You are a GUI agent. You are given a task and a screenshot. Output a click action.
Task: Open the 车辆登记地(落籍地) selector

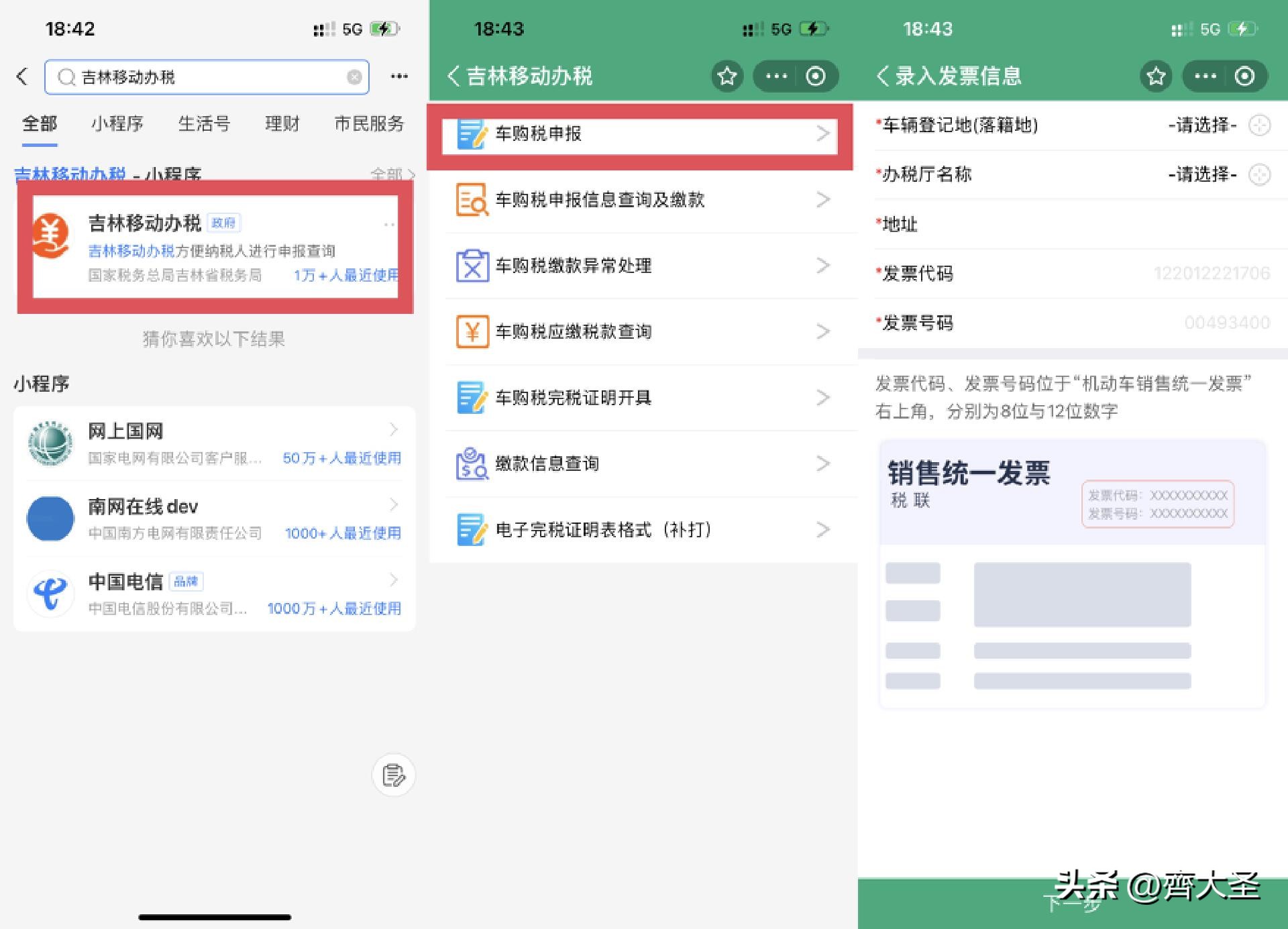click(1204, 125)
